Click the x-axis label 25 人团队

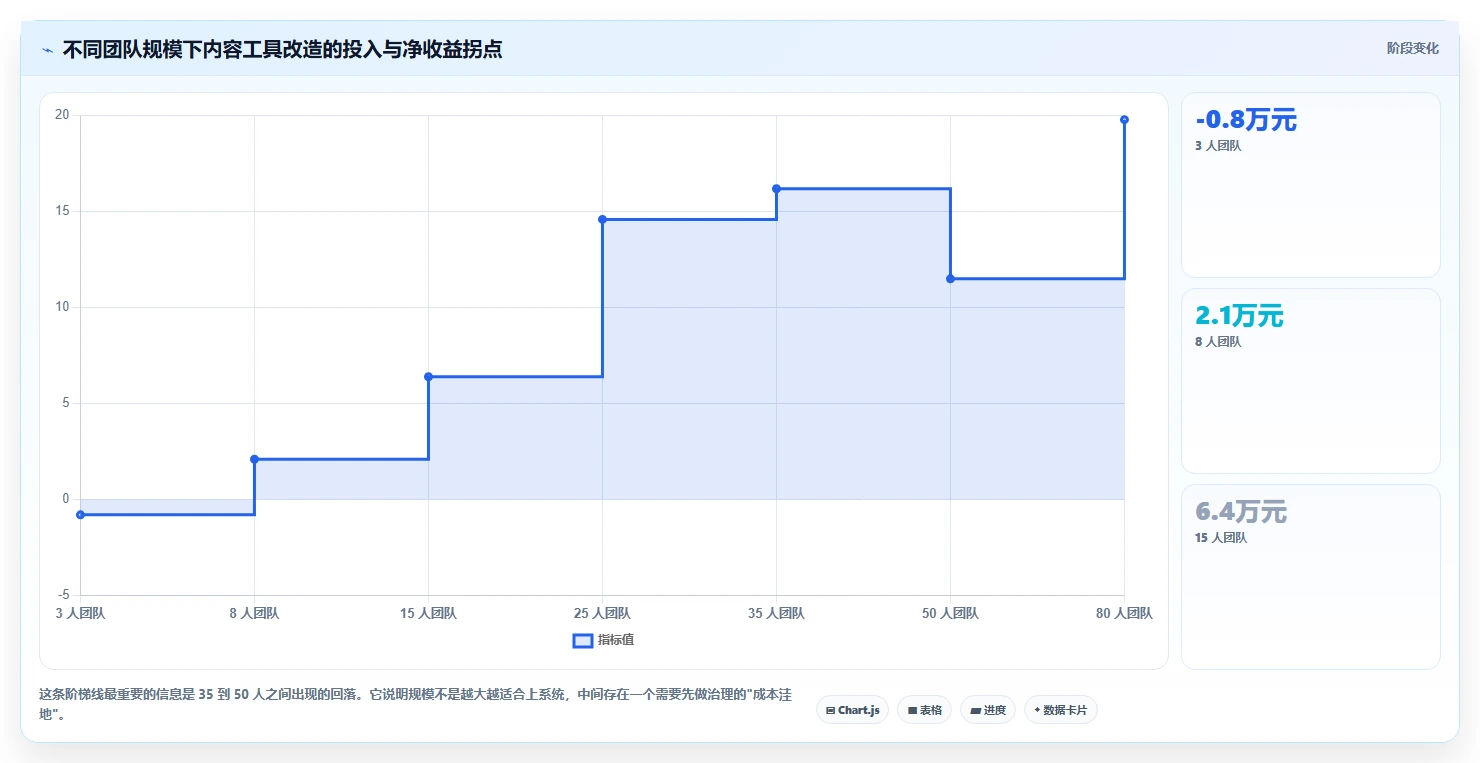(602, 614)
